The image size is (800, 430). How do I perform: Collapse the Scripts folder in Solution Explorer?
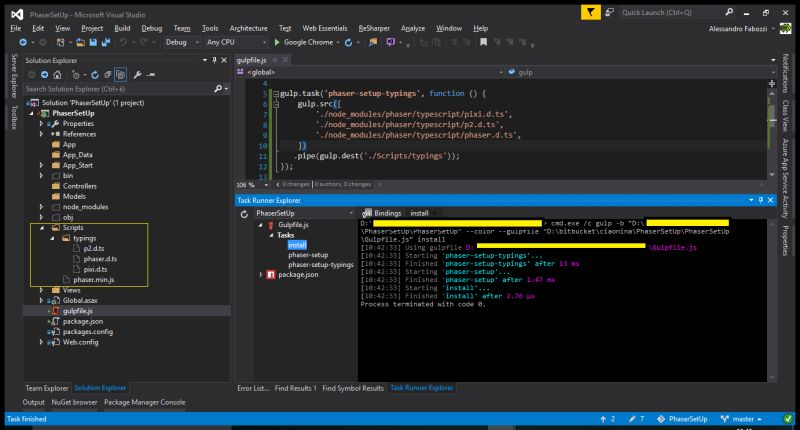tap(42, 228)
